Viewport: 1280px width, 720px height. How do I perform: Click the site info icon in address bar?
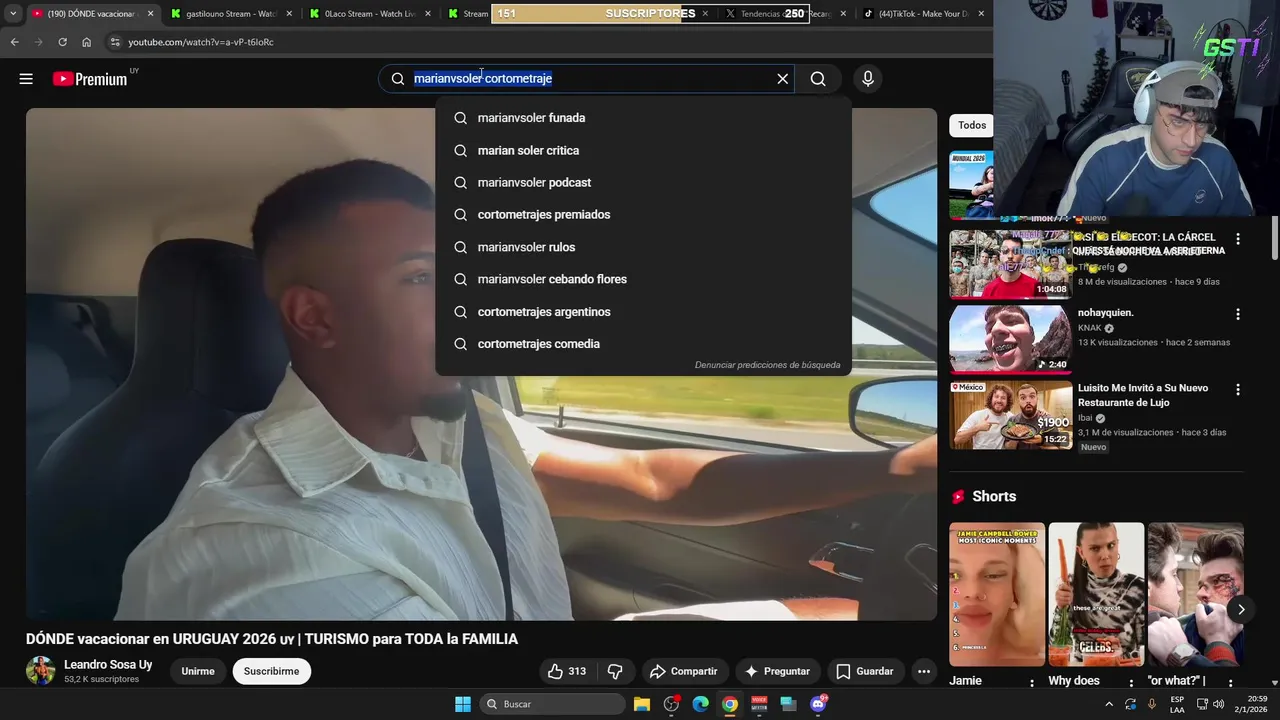(115, 42)
